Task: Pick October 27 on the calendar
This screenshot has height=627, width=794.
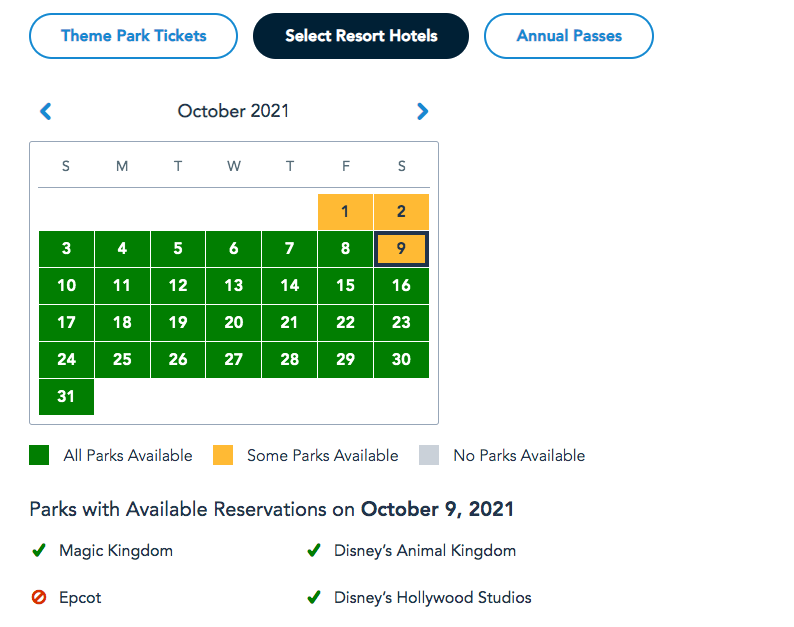Action: tap(233, 360)
